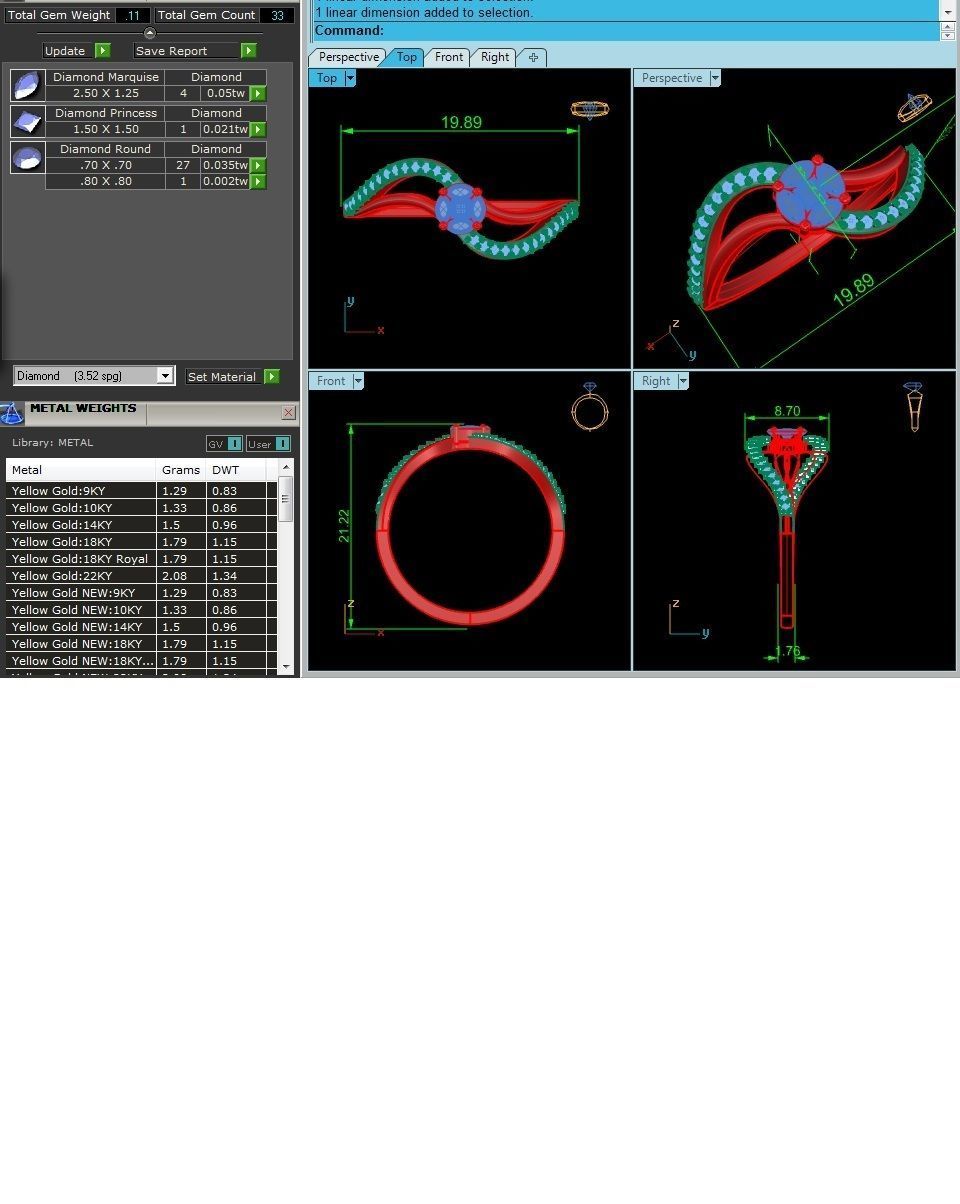
Task: Click the 2.50 X 1.25 size cell
Action: [106, 93]
